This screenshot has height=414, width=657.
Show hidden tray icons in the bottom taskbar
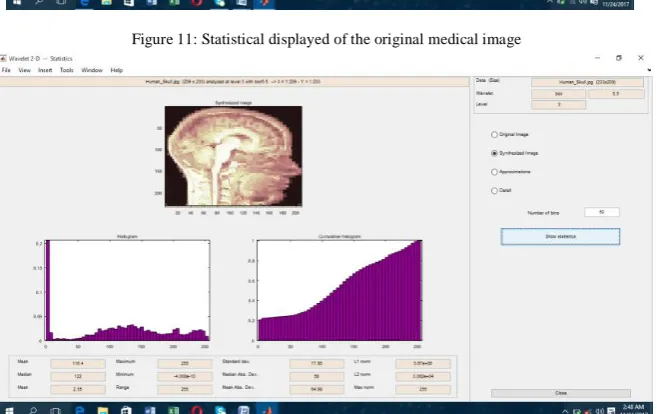[565, 411]
